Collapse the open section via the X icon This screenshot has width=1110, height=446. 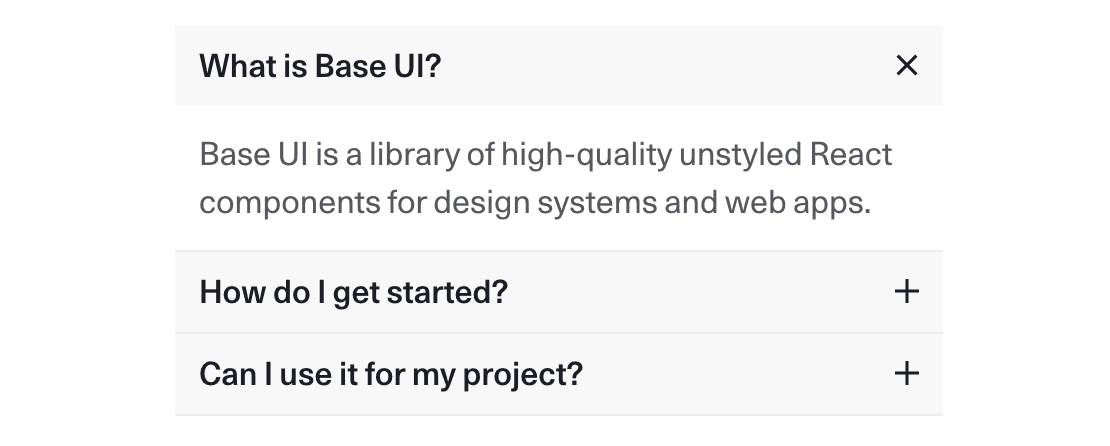907,66
